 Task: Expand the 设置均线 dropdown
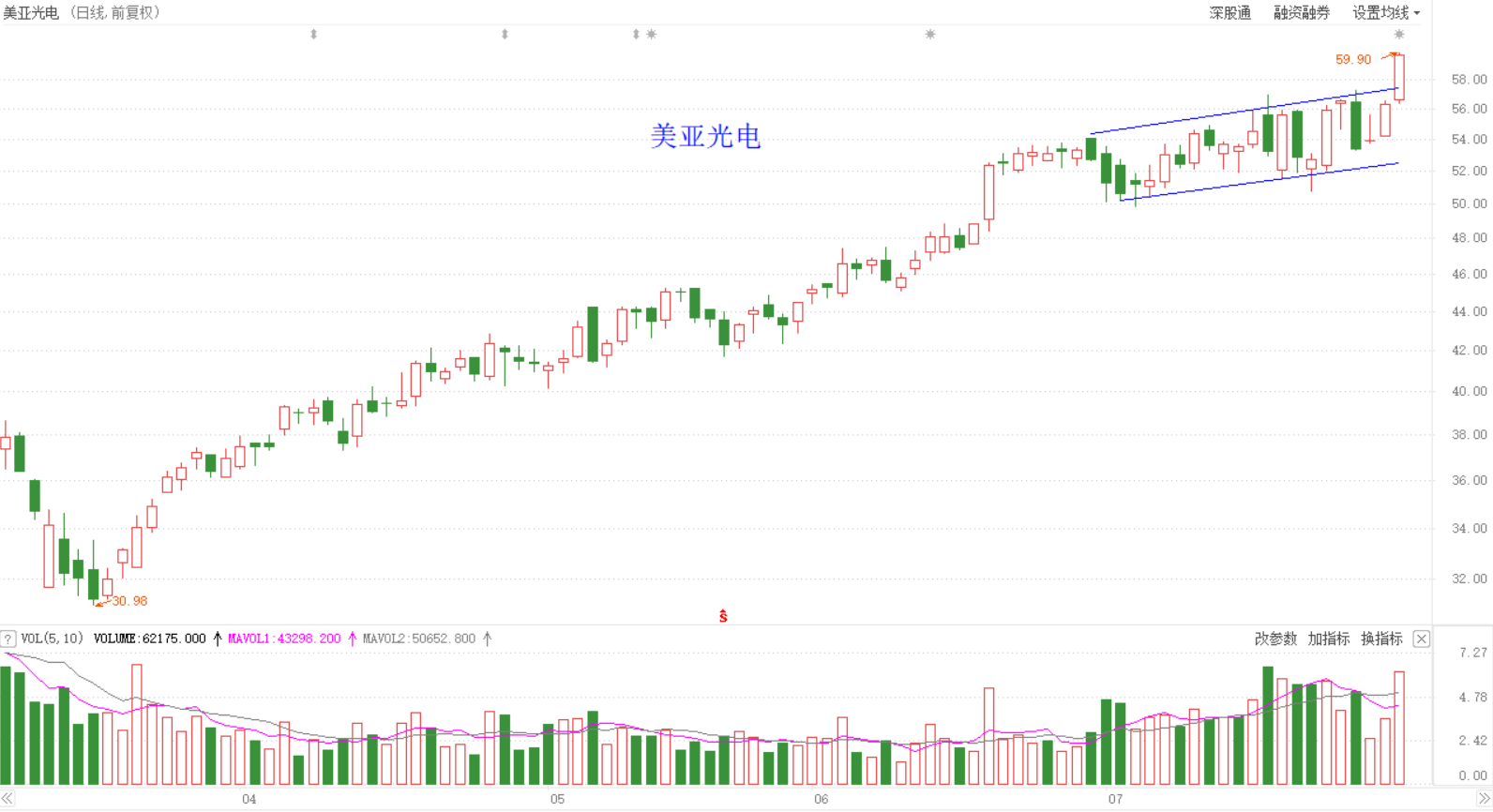(1386, 12)
